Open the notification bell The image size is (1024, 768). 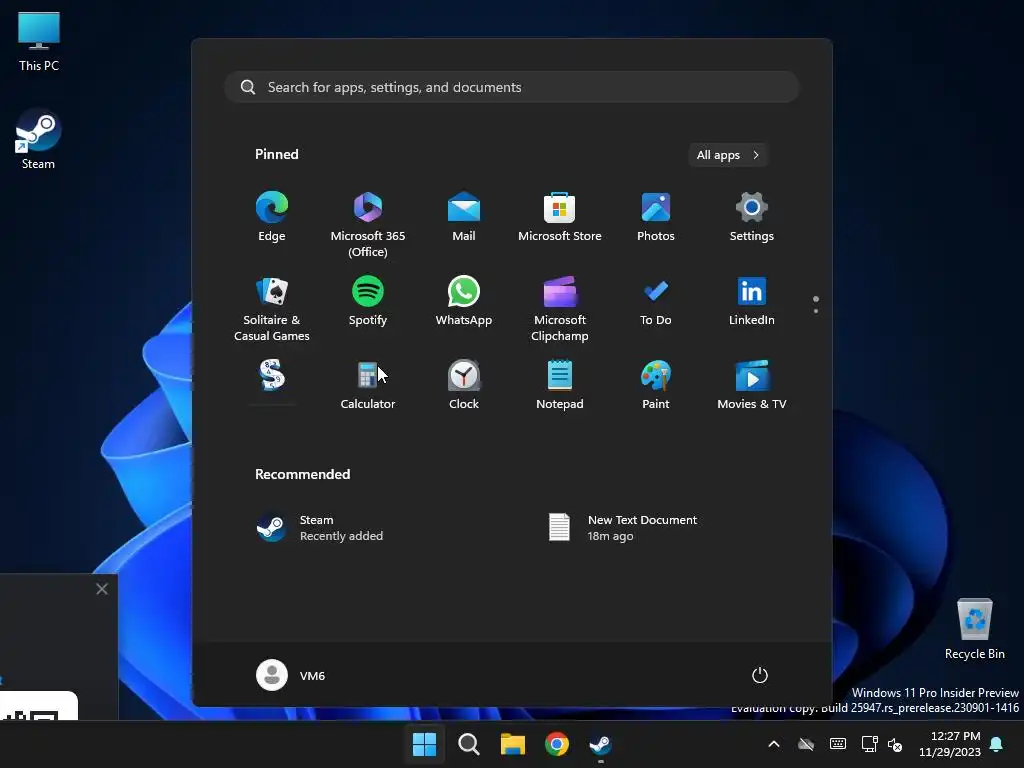tap(997, 744)
